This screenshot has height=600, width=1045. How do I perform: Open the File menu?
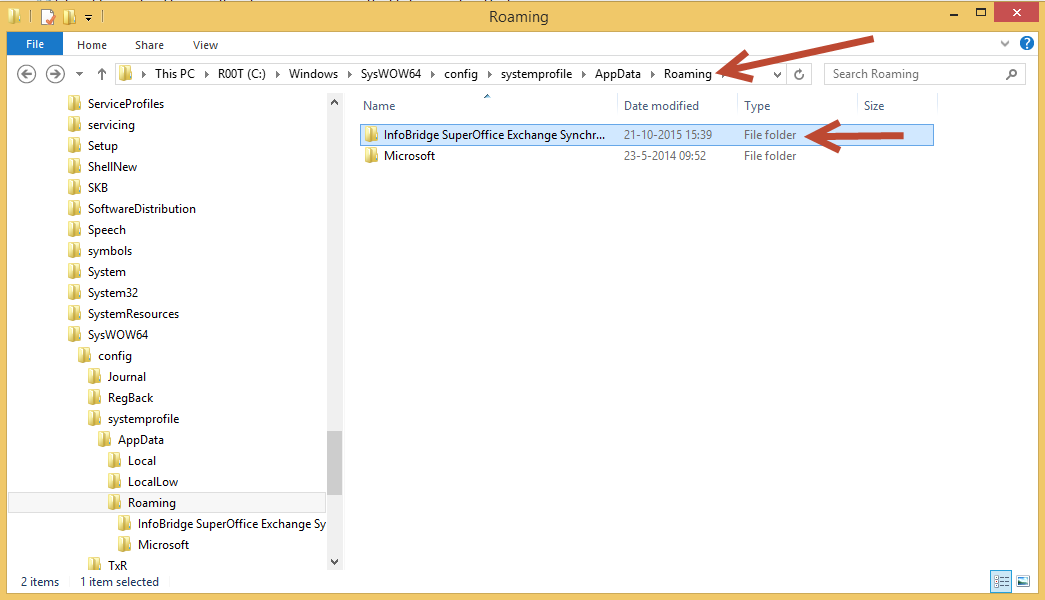[x=35, y=44]
